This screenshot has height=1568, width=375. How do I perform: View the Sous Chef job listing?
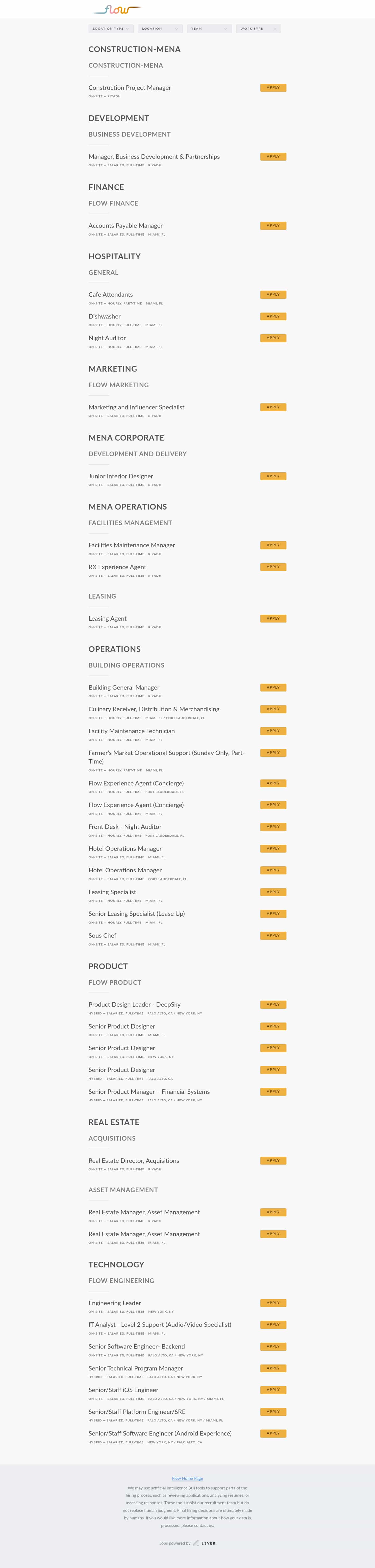pos(102,936)
